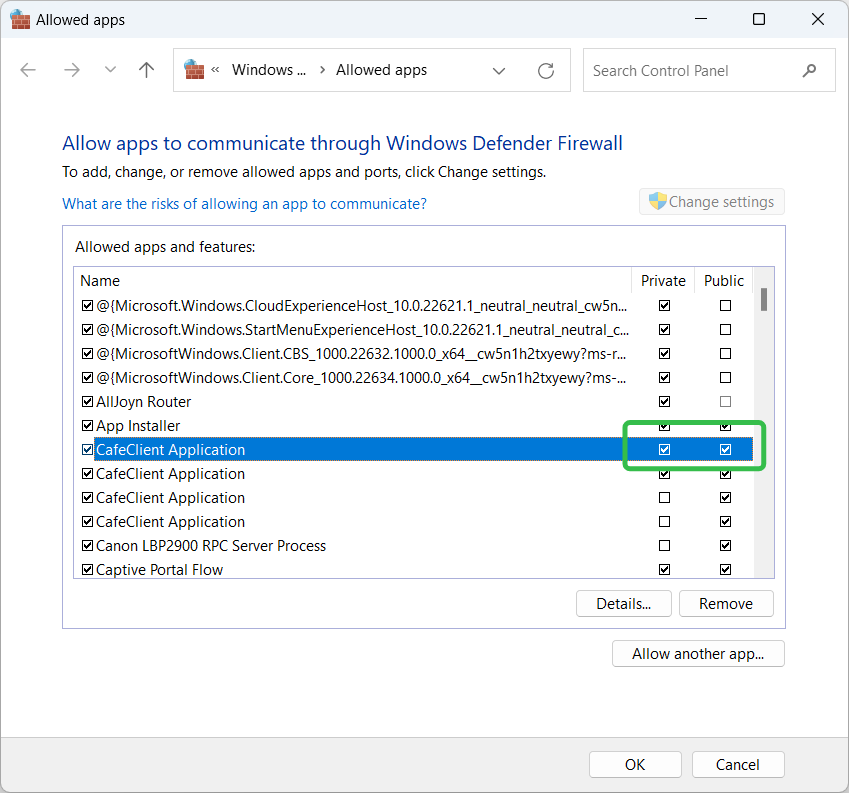Refresh the Allowed apps page

pyautogui.click(x=546, y=70)
